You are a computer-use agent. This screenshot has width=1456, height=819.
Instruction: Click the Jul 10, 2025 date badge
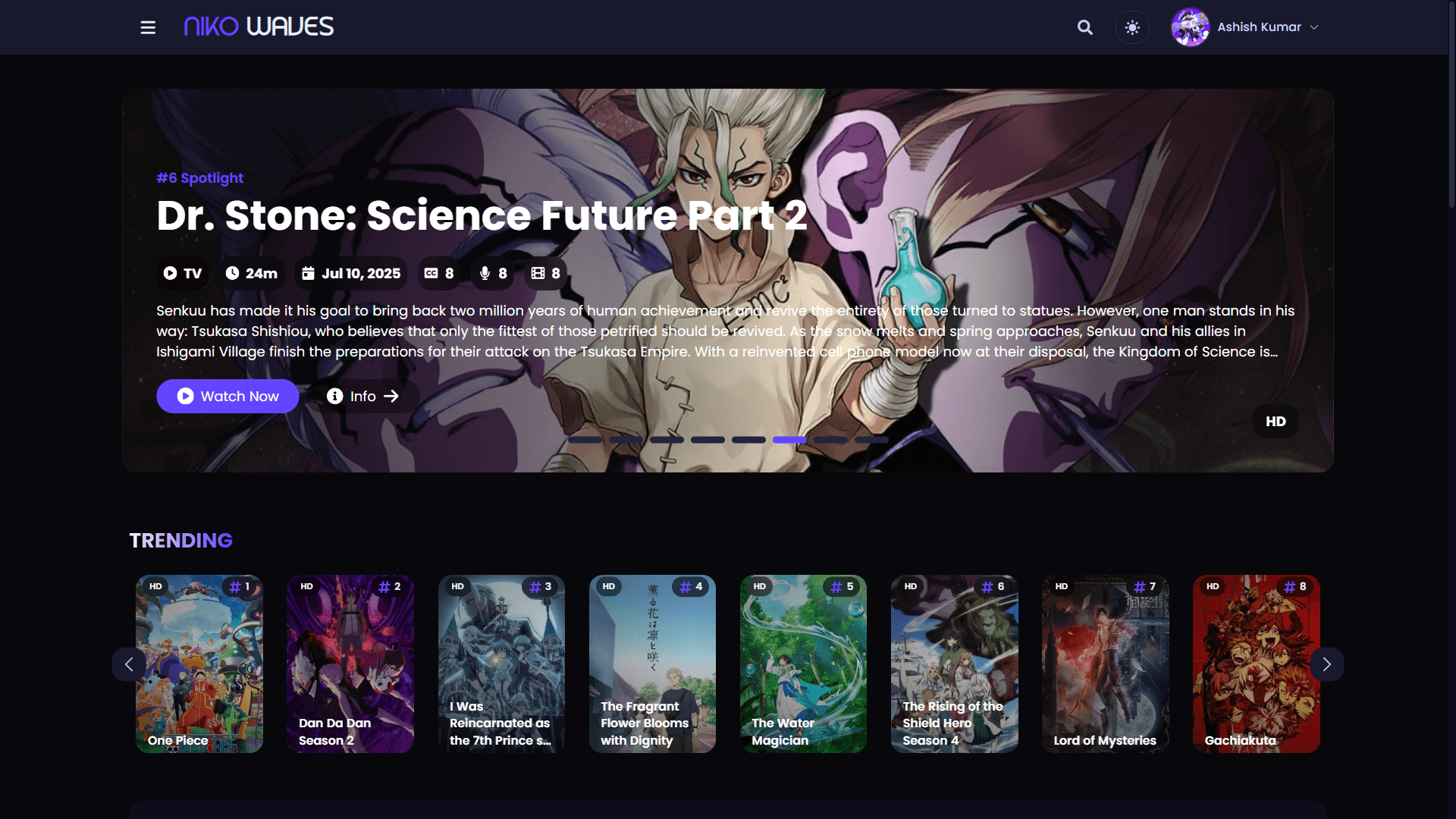350,273
